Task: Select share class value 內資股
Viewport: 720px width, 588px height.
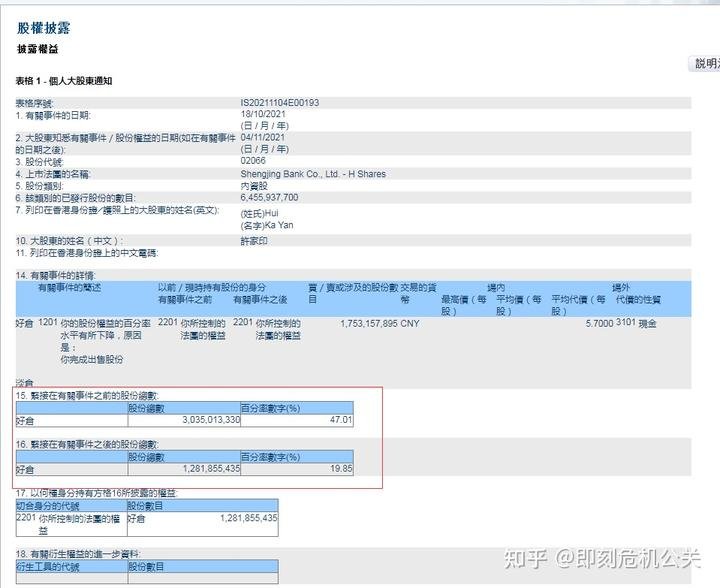Action: point(254,186)
